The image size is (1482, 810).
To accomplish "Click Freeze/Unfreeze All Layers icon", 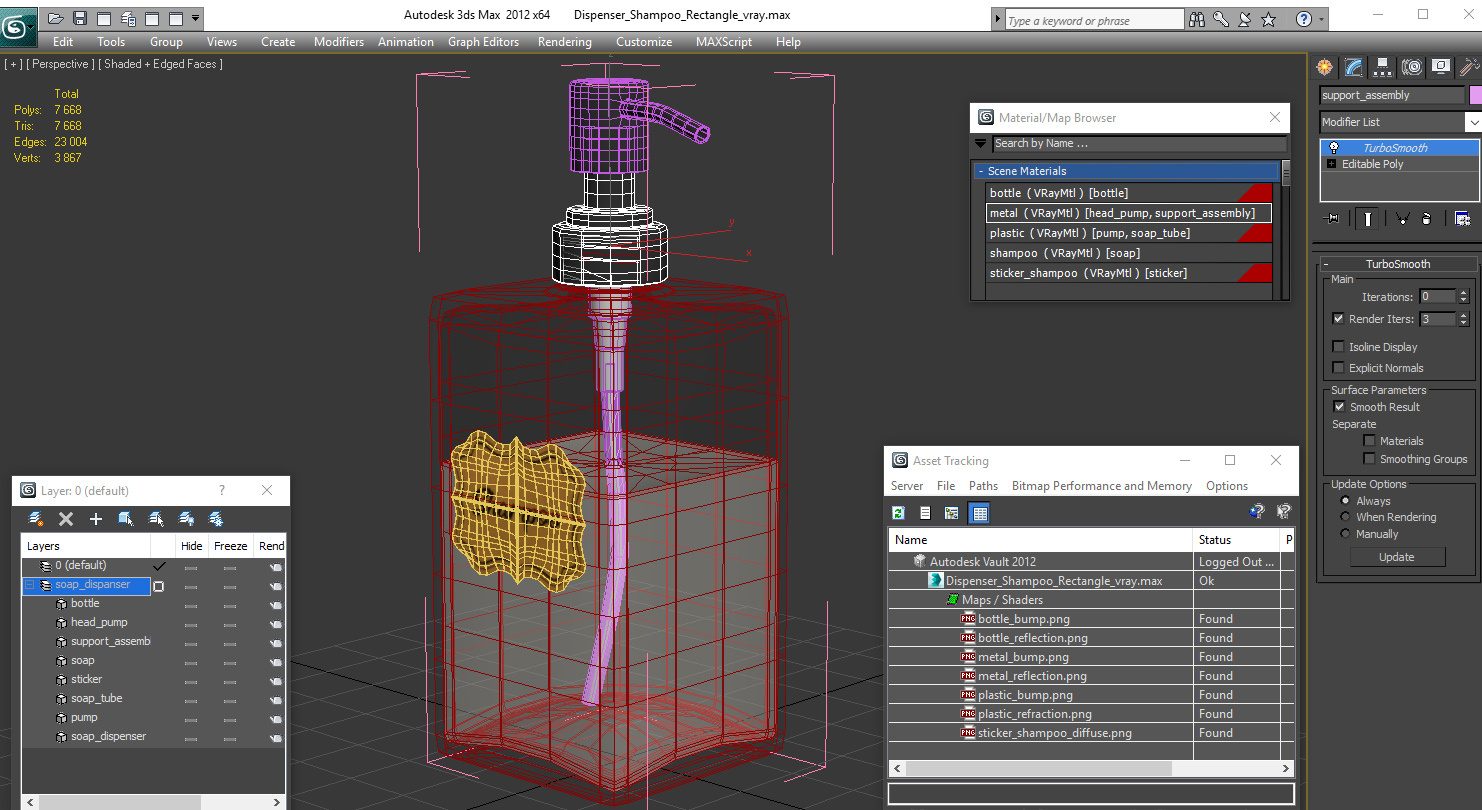I will click(215, 519).
